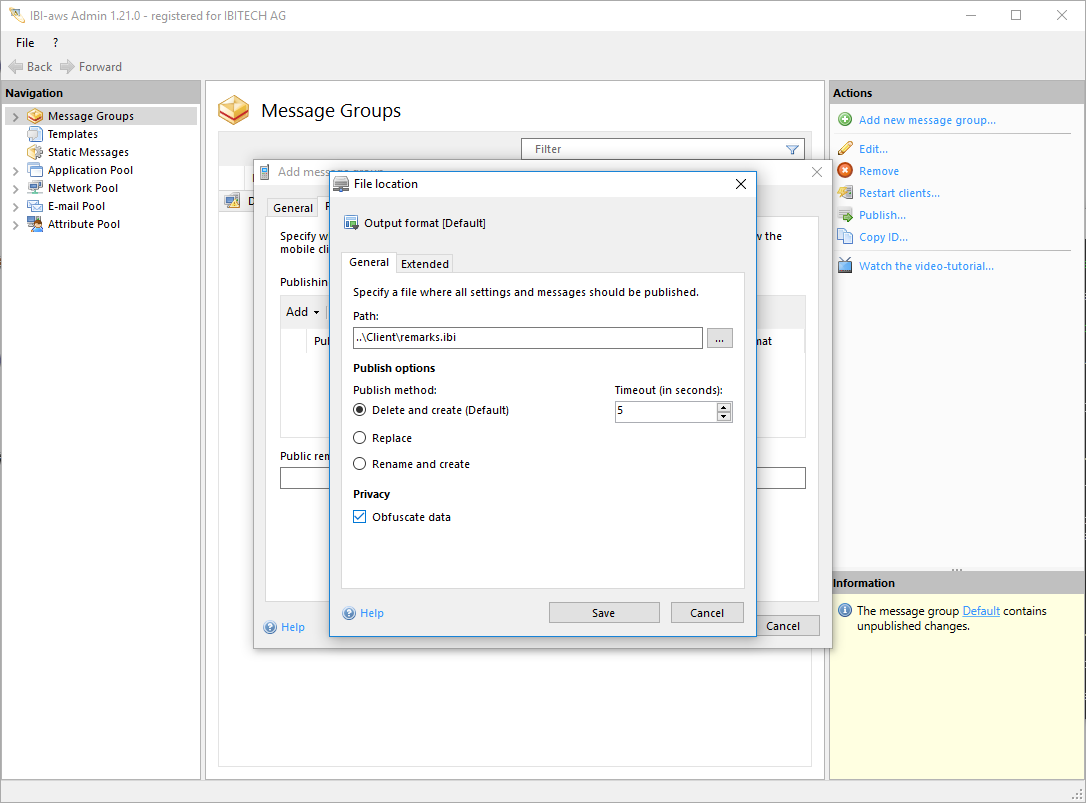1086x803 pixels.
Task: Open the Default message group link
Action: coord(980,611)
